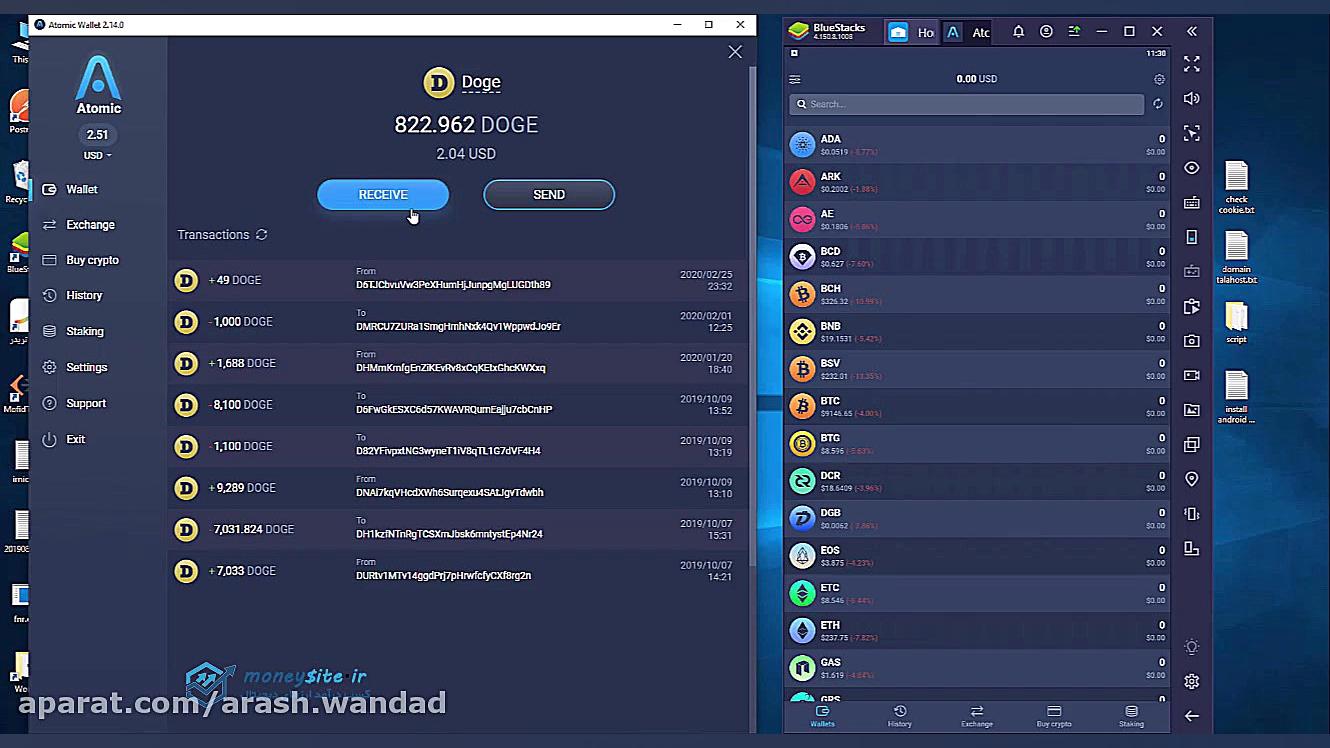Click the SEND button for Doge

coord(549,195)
